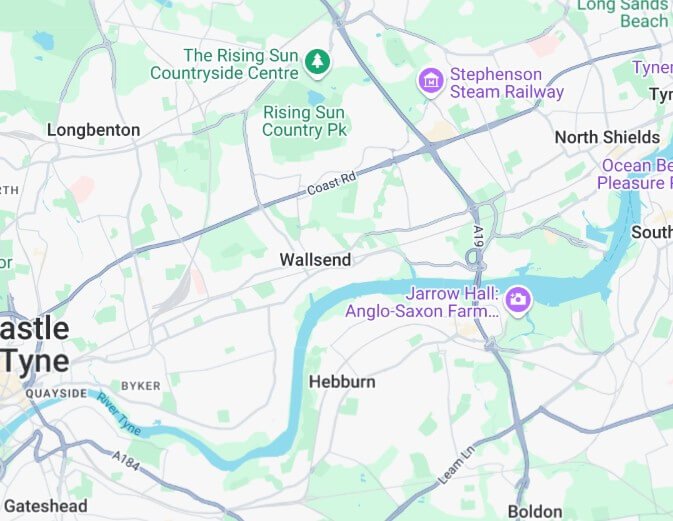
Task: Click the Rising Sun Countryside Centre tree pin
Action: point(317,63)
